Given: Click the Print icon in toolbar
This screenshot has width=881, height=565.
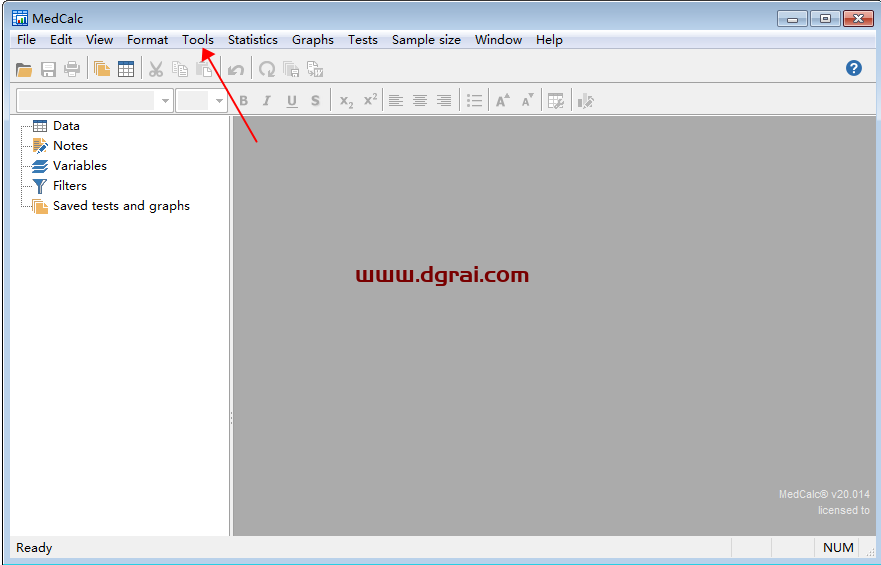Looking at the screenshot, I should (x=72, y=70).
